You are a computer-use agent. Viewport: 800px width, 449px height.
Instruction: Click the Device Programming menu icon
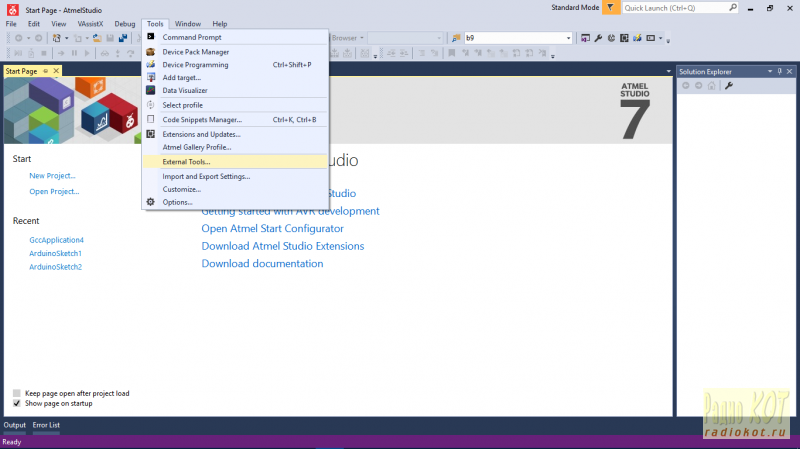(151, 65)
